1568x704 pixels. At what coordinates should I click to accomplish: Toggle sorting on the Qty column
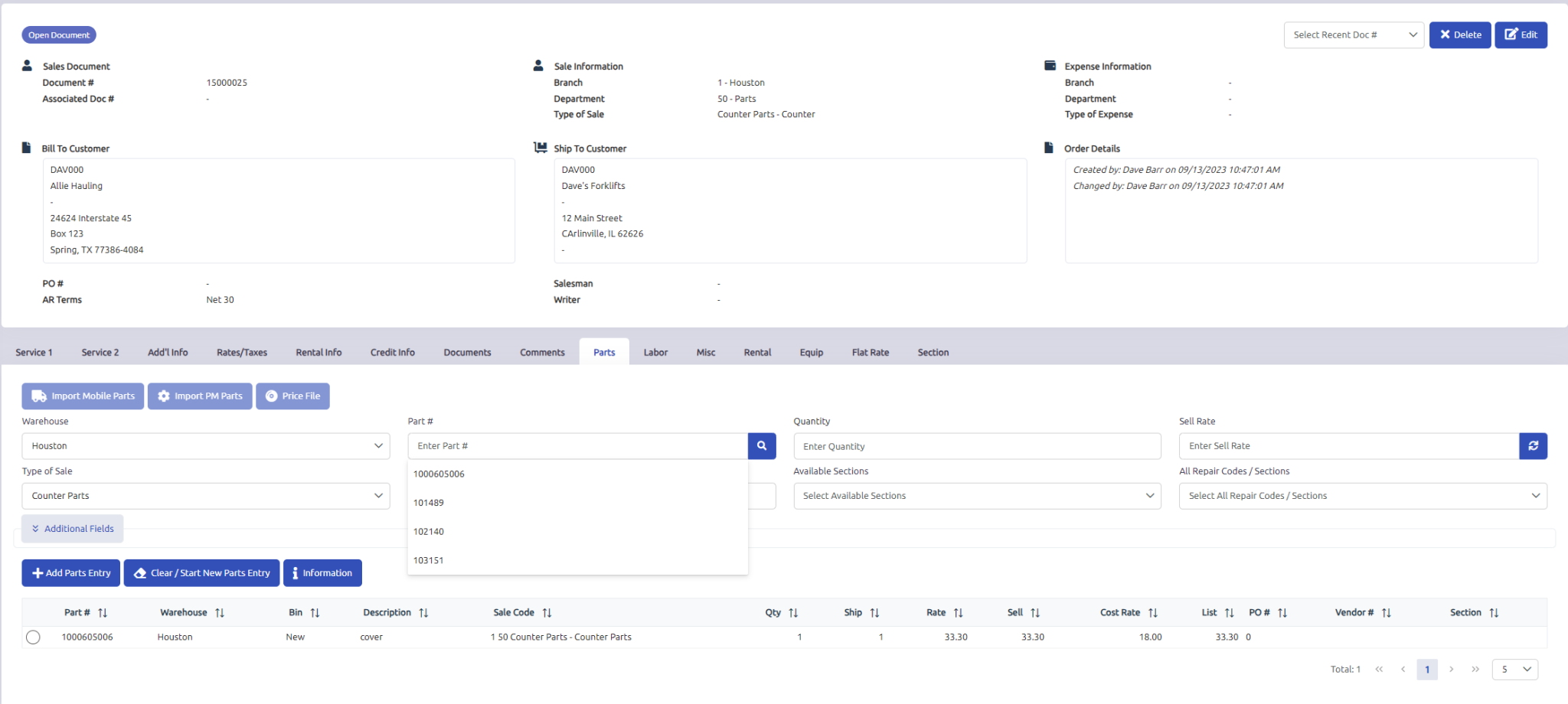[x=794, y=612]
